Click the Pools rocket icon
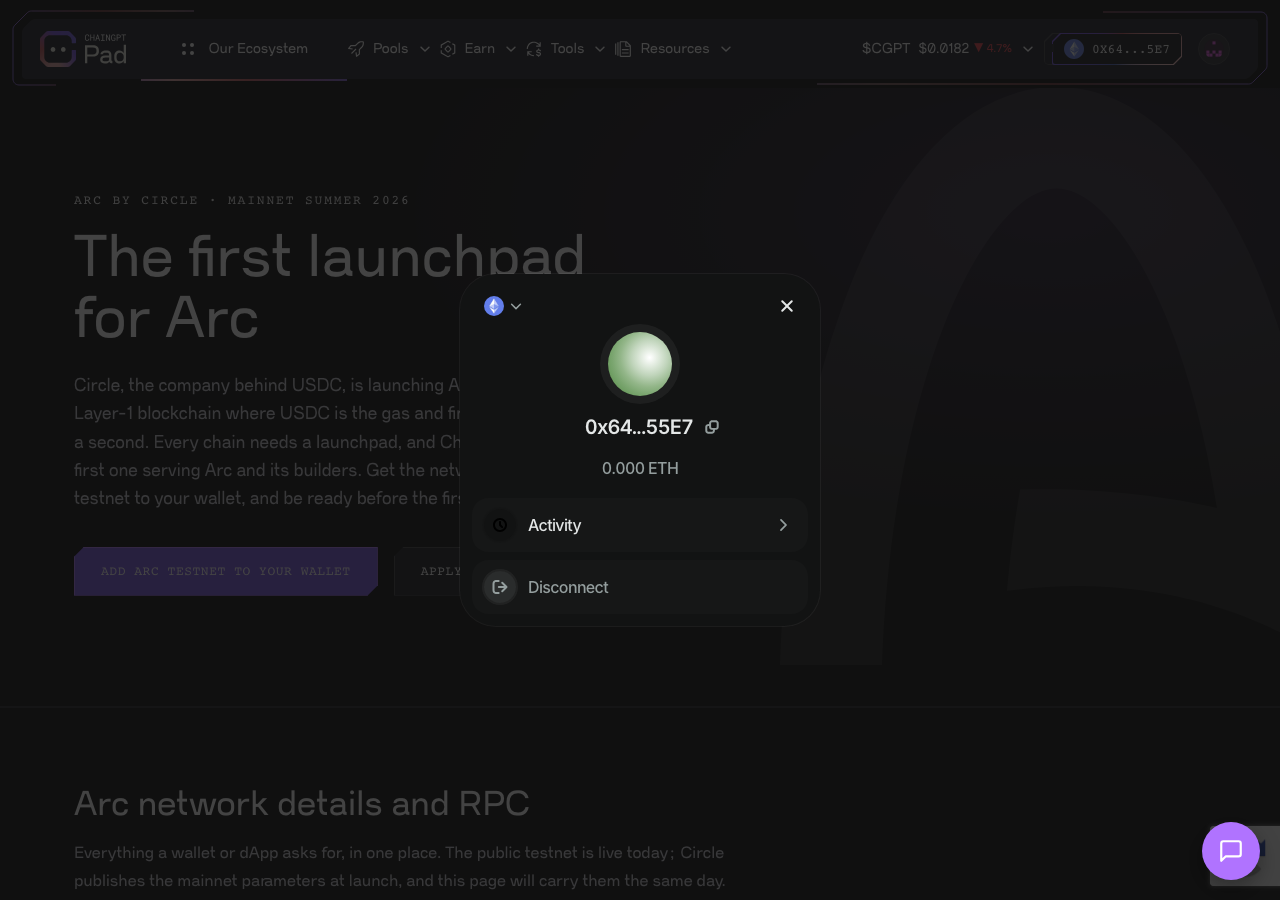The image size is (1280, 900). pyautogui.click(x=356, y=49)
